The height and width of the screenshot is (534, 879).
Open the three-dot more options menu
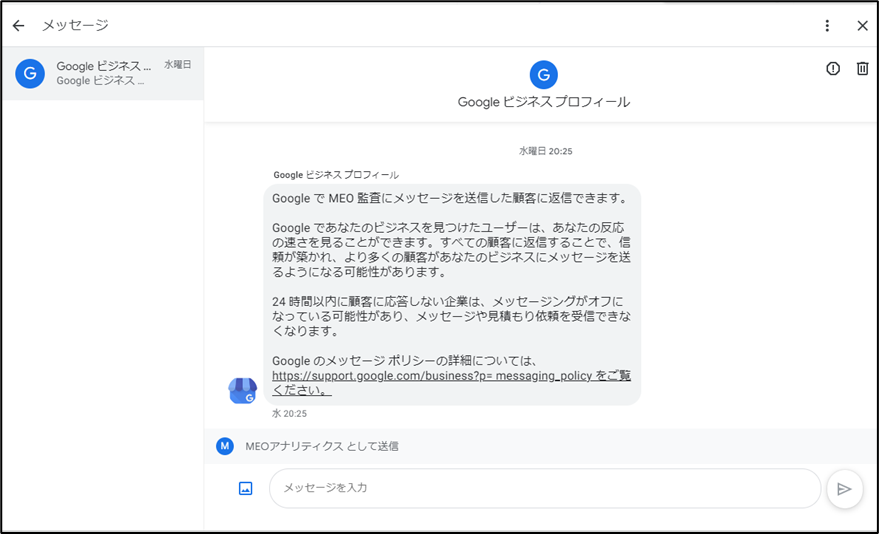[827, 26]
